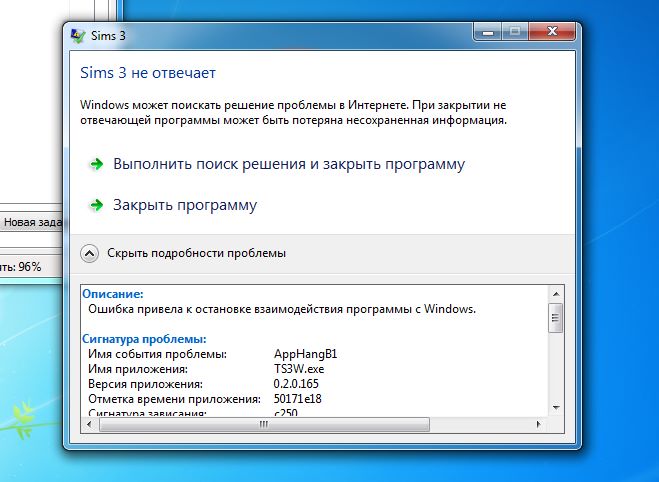Click the '0.2.0.165' version value
Screen dimensions: 659x482
296,384
